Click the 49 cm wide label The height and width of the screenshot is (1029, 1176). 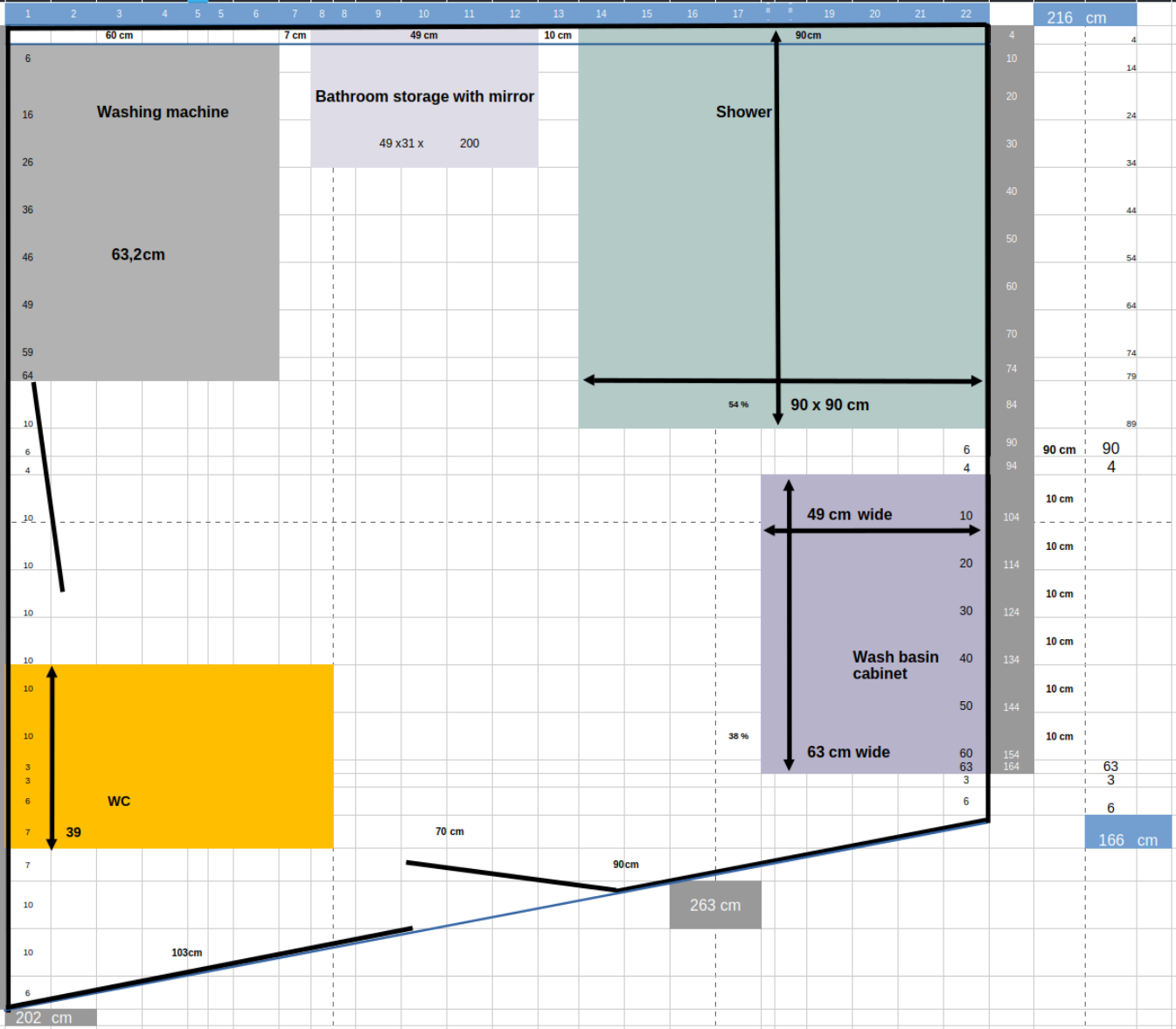coord(849,514)
